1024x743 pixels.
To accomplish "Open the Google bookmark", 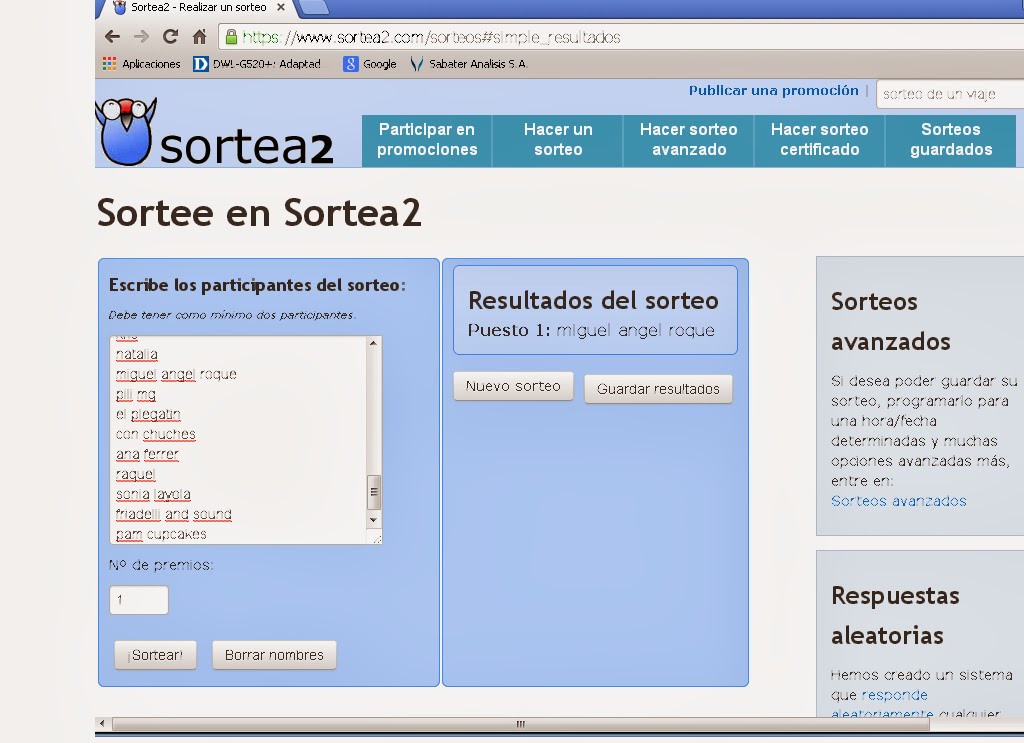I will tap(370, 64).
